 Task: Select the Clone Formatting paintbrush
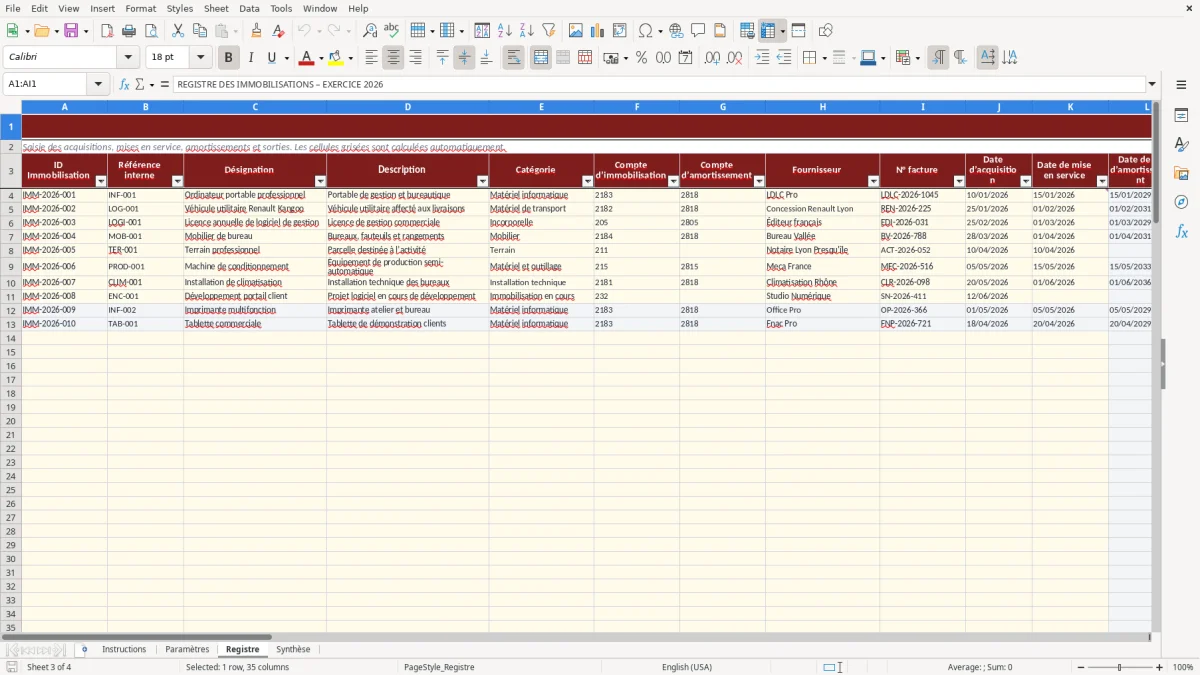click(257, 31)
